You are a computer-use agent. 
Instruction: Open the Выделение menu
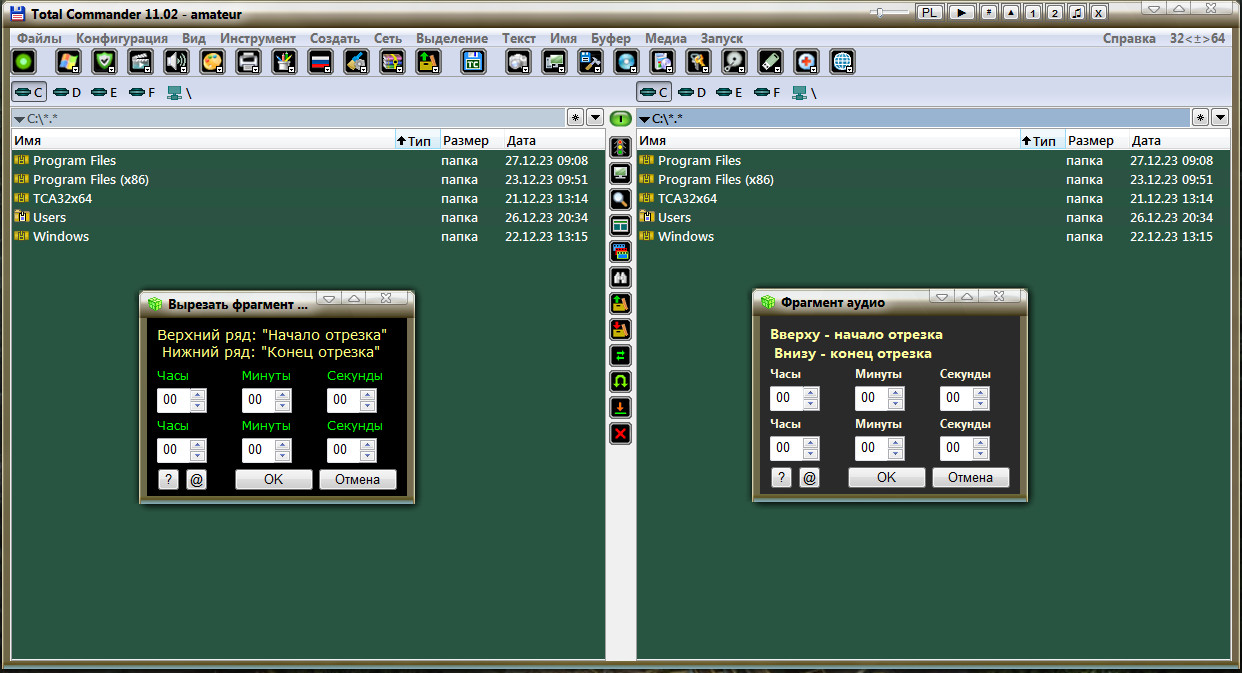point(452,38)
